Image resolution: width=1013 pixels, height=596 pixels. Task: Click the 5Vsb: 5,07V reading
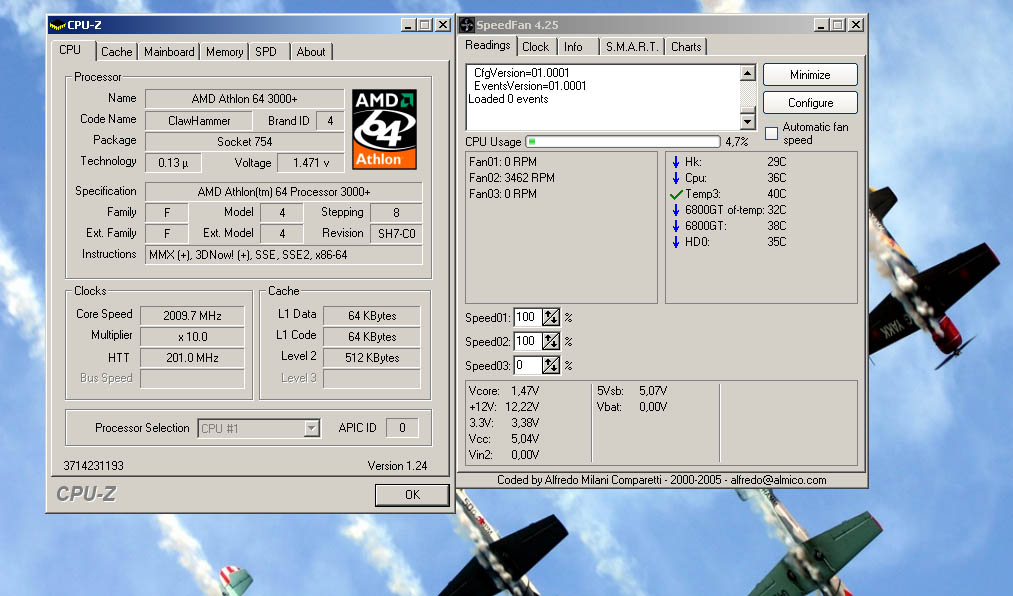point(632,391)
